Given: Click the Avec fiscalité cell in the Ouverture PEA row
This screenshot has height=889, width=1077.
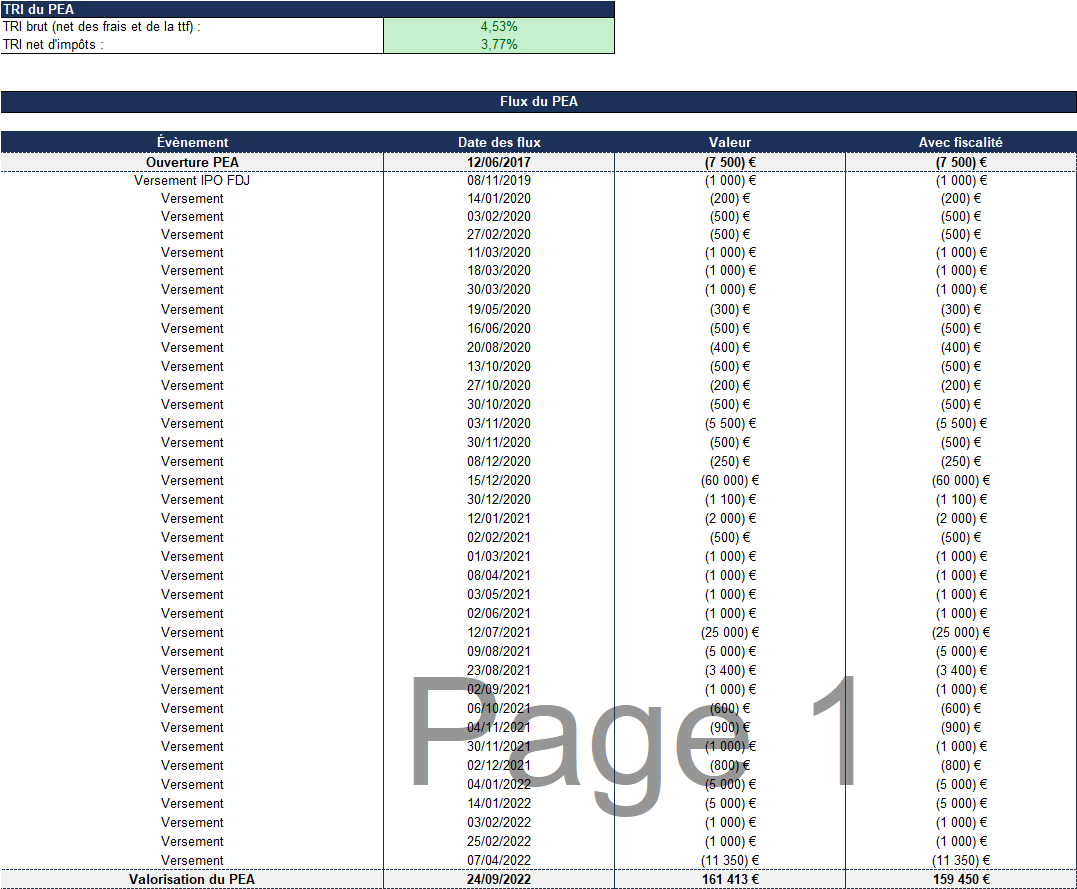Looking at the screenshot, I should (960, 162).
